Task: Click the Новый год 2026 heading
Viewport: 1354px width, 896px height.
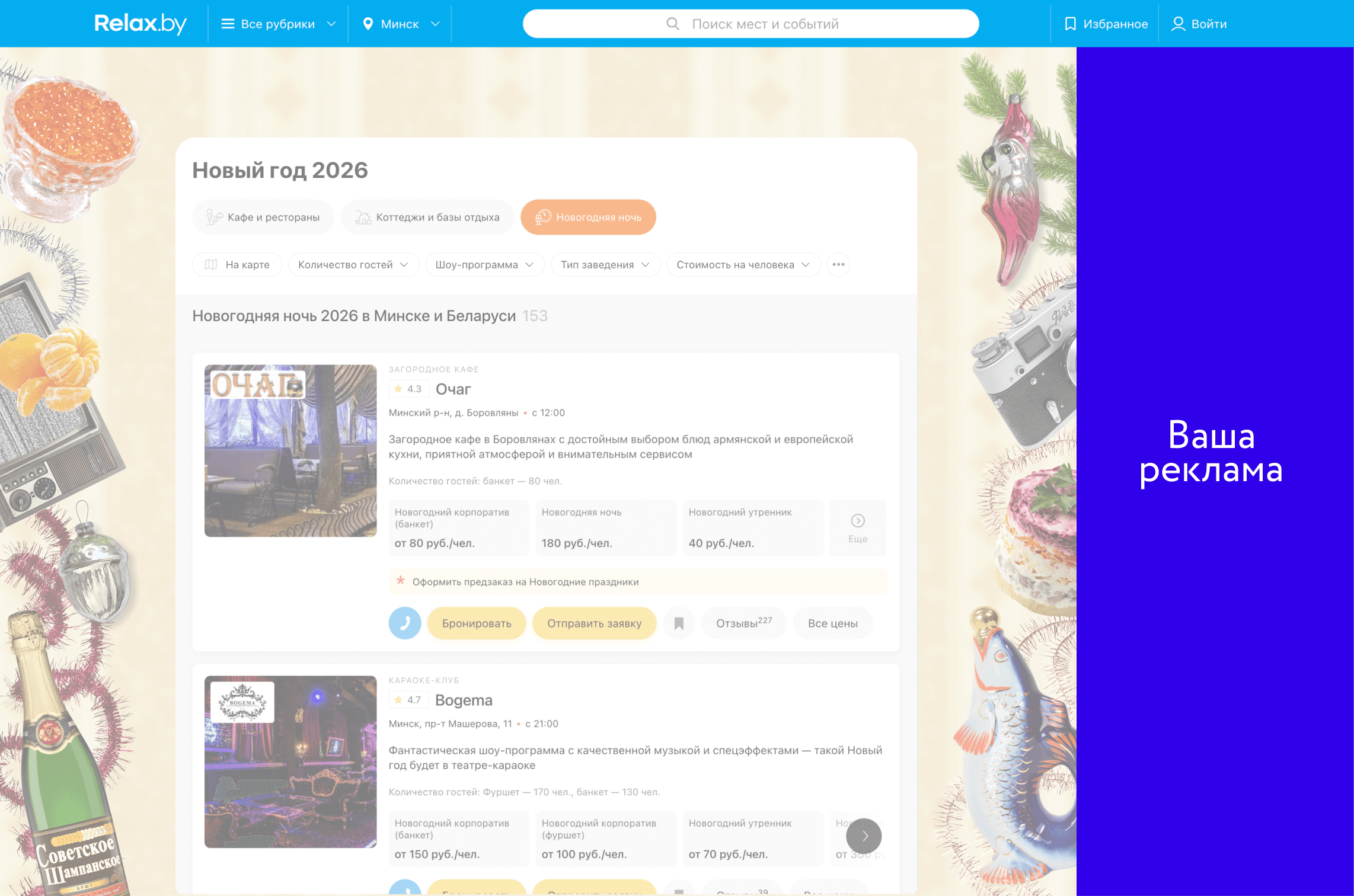Action: pyautogui.click(x=280, y=170)
